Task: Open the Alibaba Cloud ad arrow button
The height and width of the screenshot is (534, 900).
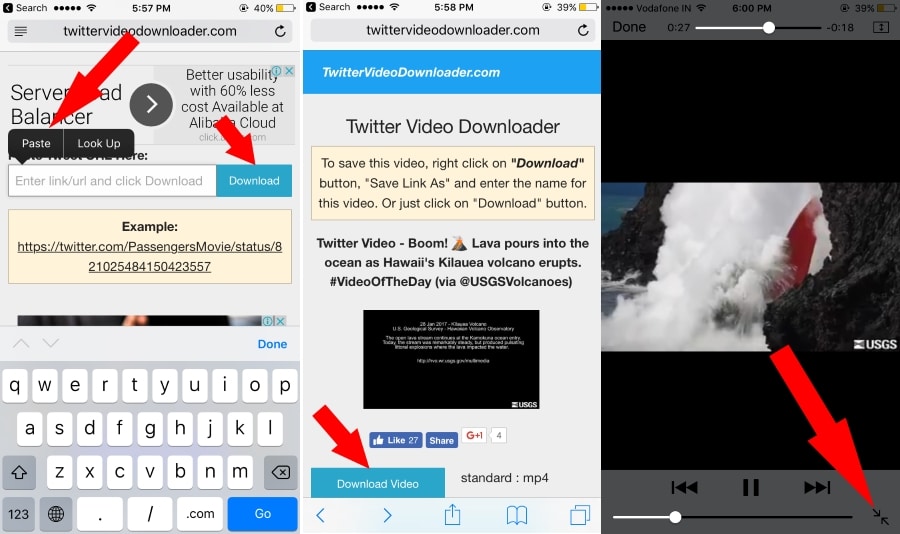Action: (151, 105)
